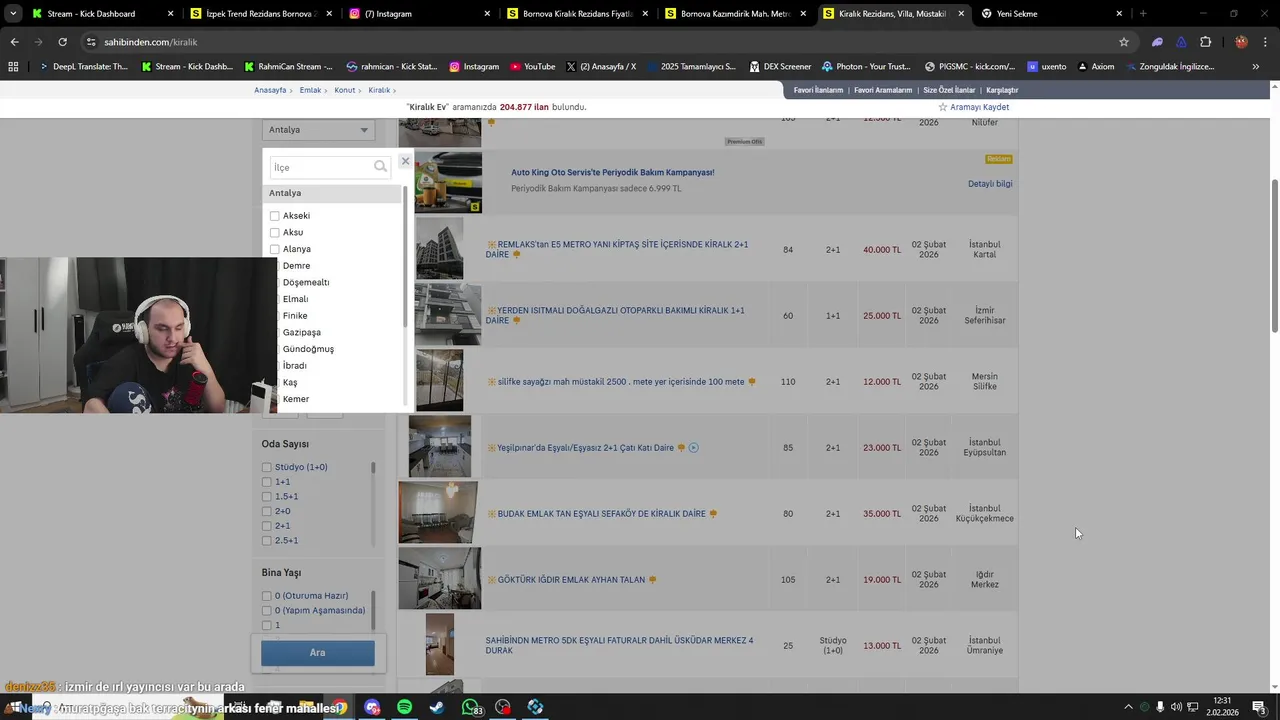Check the Alanya district checkbox

[x=274, y=249]
